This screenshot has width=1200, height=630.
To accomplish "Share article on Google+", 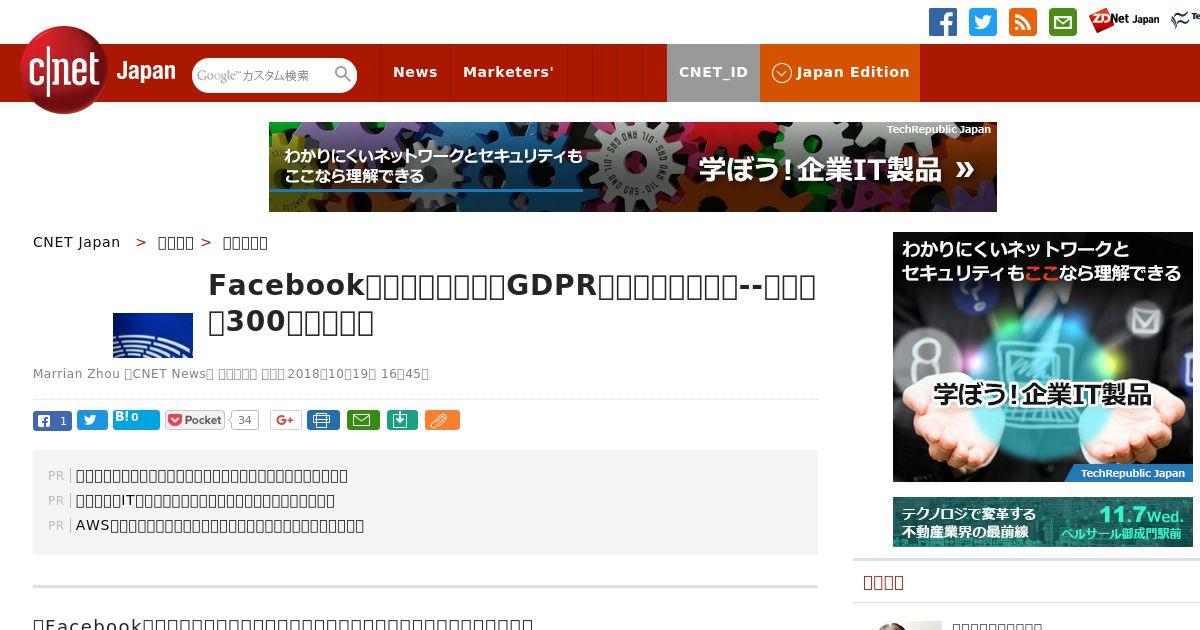I will 285,420.
